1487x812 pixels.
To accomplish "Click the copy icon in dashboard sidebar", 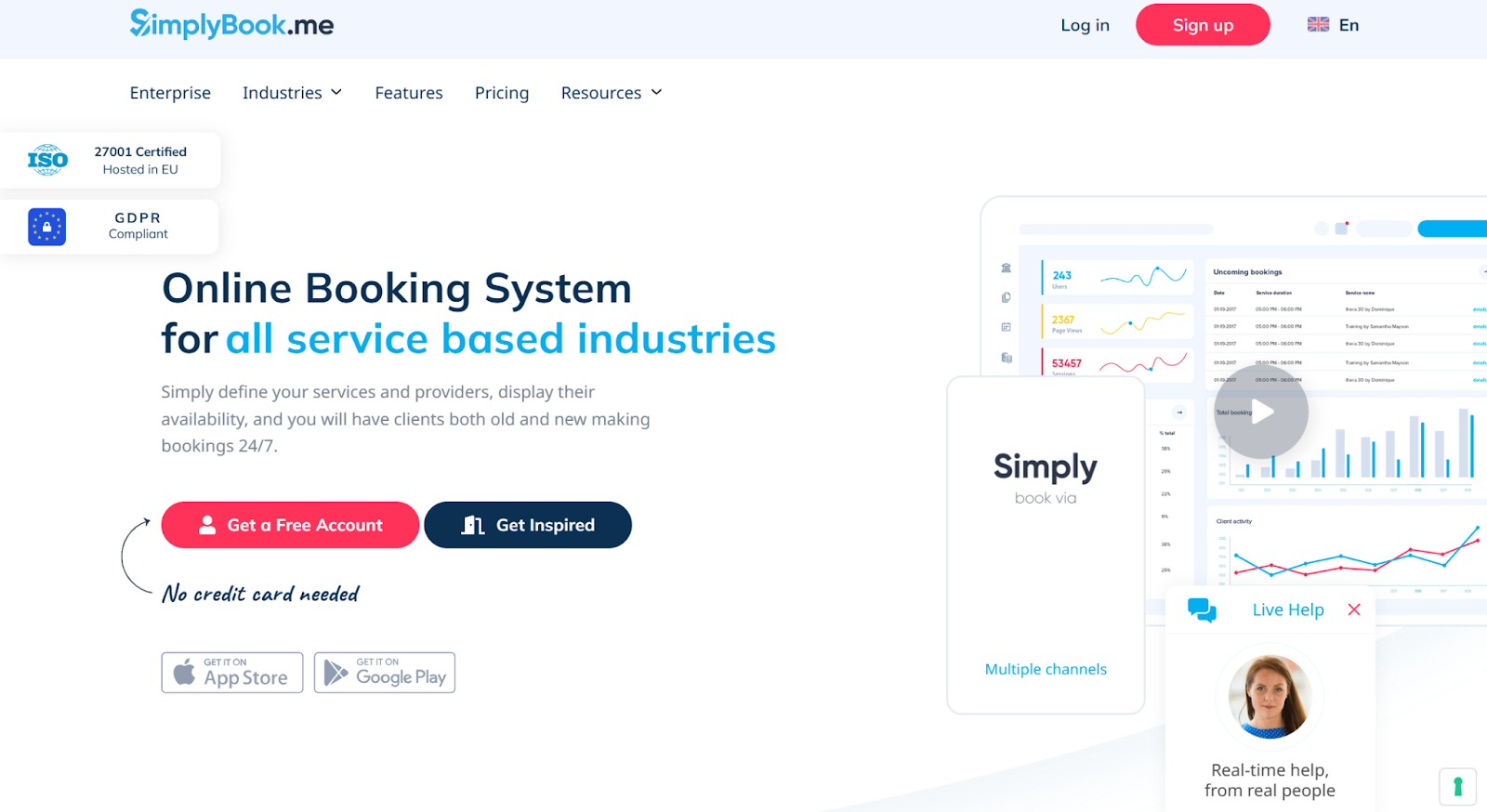I will (x=1006, y=297).
